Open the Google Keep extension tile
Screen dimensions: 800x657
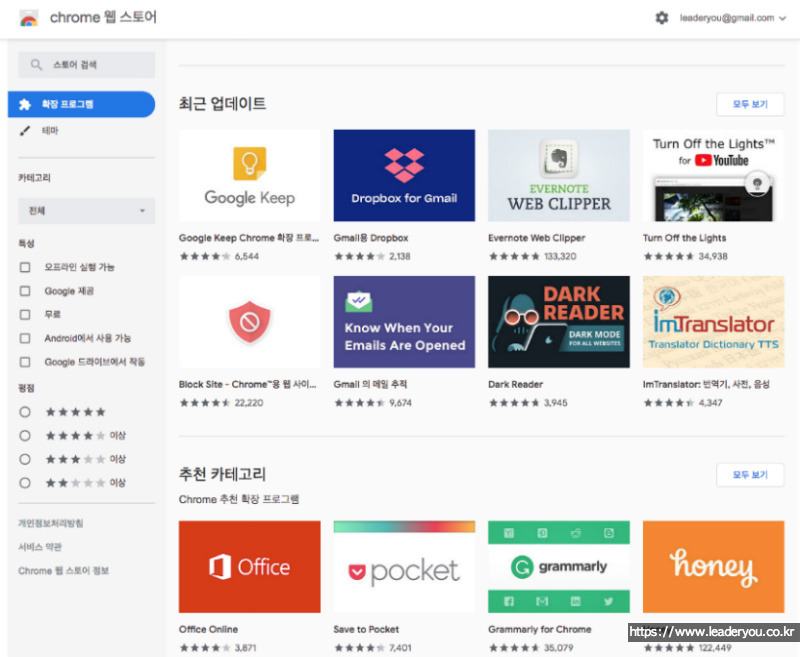click(249, 175)
